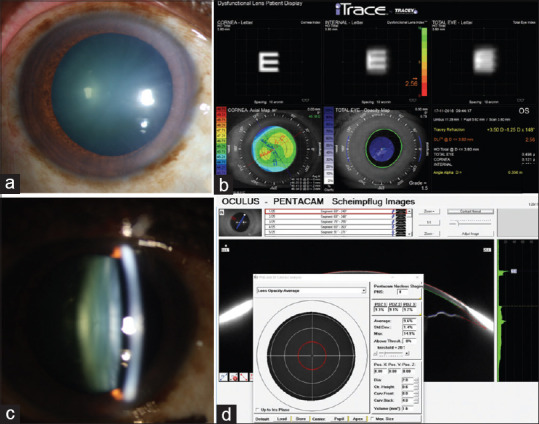
Task: Click the PNS input field
Action: 403,292
